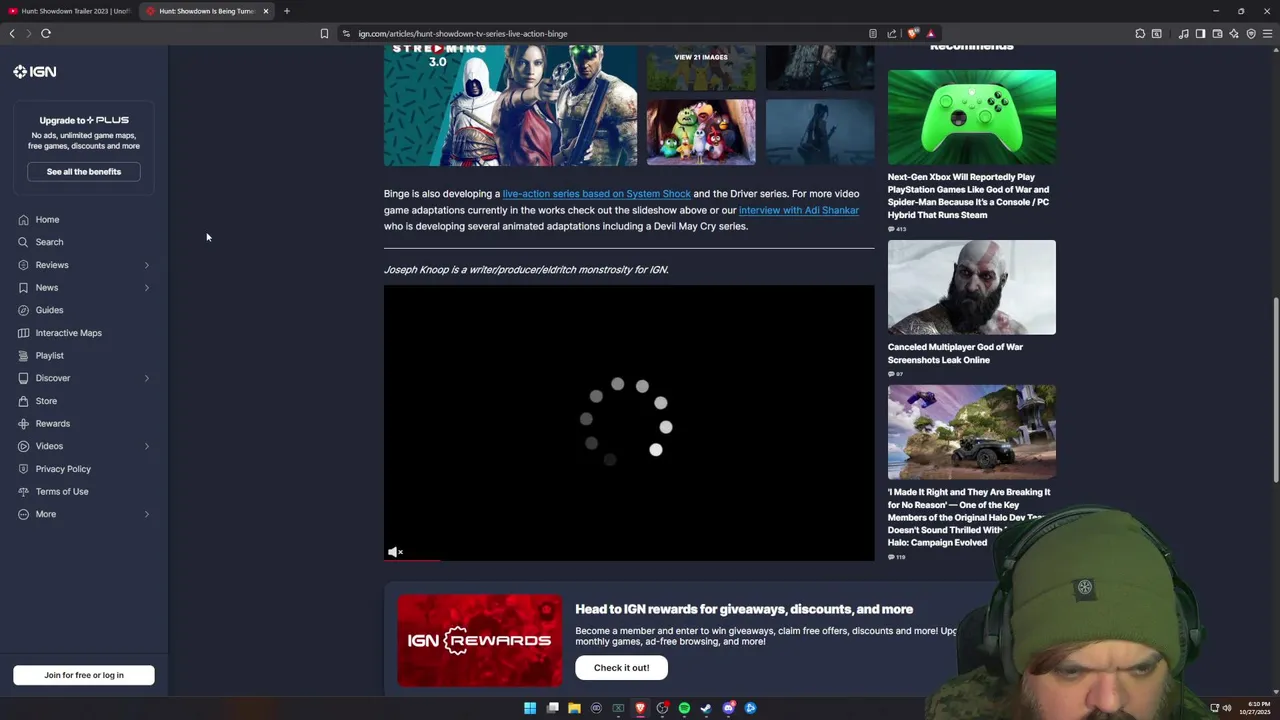Viewport: 1280px width, 720px height.
Task: Open the Brave Shields lion icon
Action: [913, 33]
